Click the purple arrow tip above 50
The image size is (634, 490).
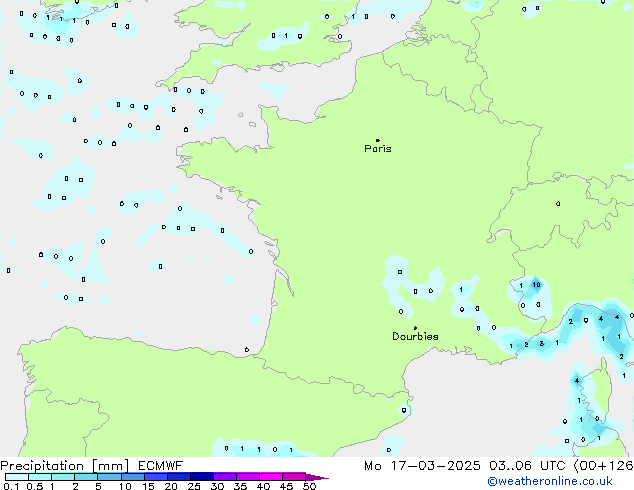(x=317, y=477)
